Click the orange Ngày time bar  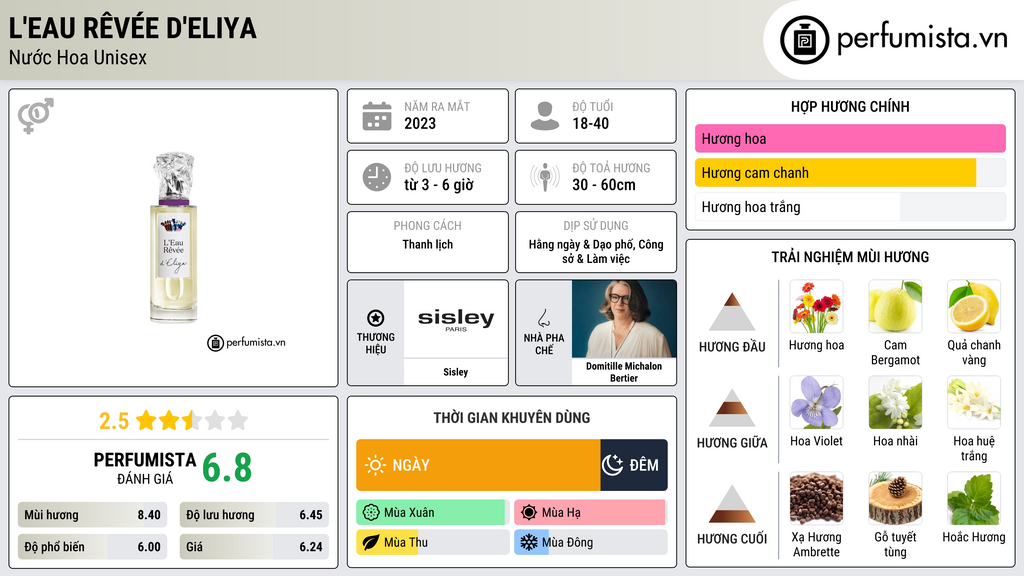pyautogui.click(x=478, y=465)
